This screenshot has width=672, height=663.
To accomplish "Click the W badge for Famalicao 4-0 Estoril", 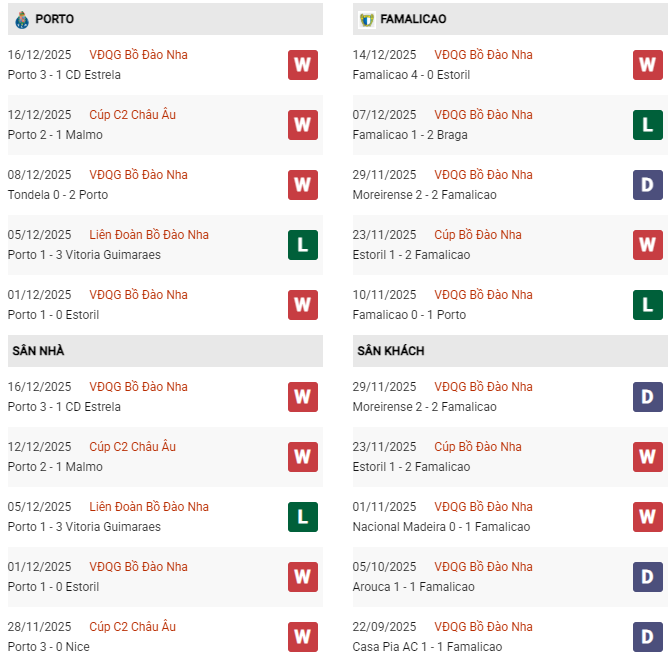I will click(648, 65).
